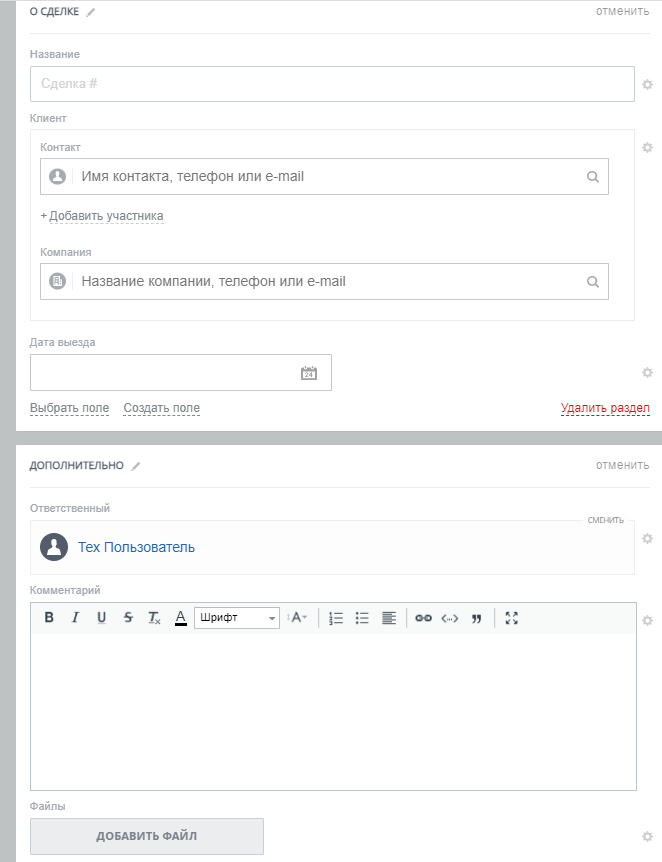Toggle underline text formatting

click(x=101, y=618)
